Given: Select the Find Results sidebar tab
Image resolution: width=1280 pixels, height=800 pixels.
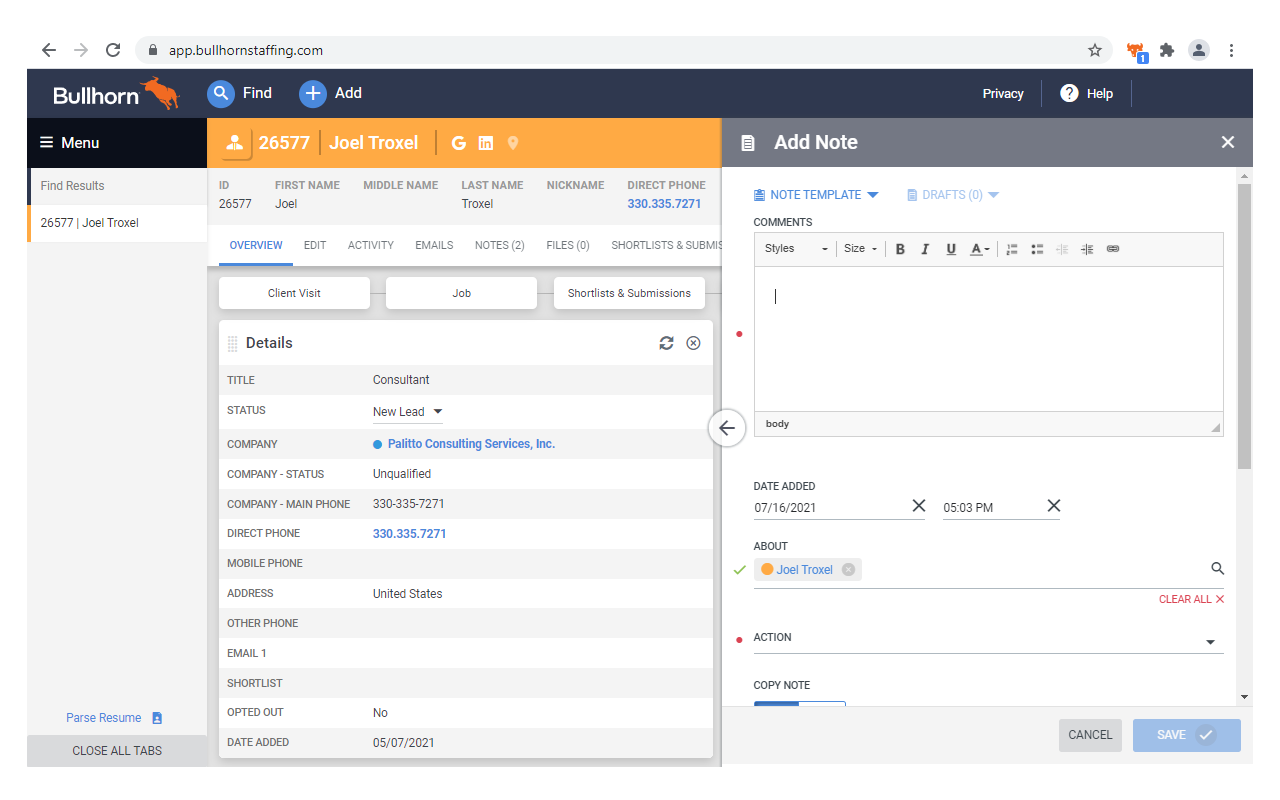Looking at the screenshot, I should (x=117, y=186).
